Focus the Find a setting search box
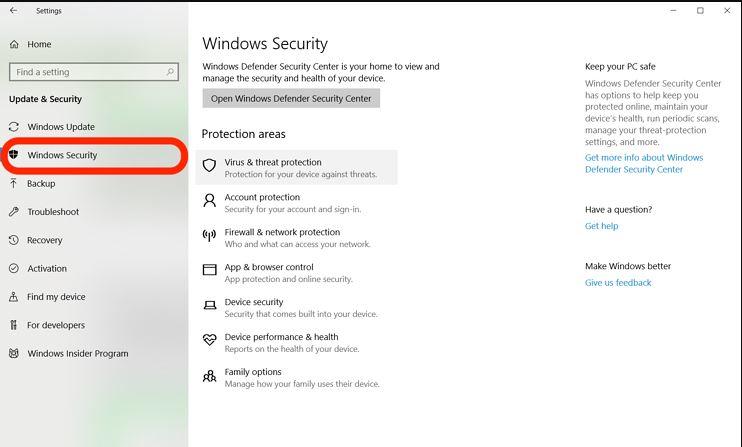The image size is (742, 447). 94,72
